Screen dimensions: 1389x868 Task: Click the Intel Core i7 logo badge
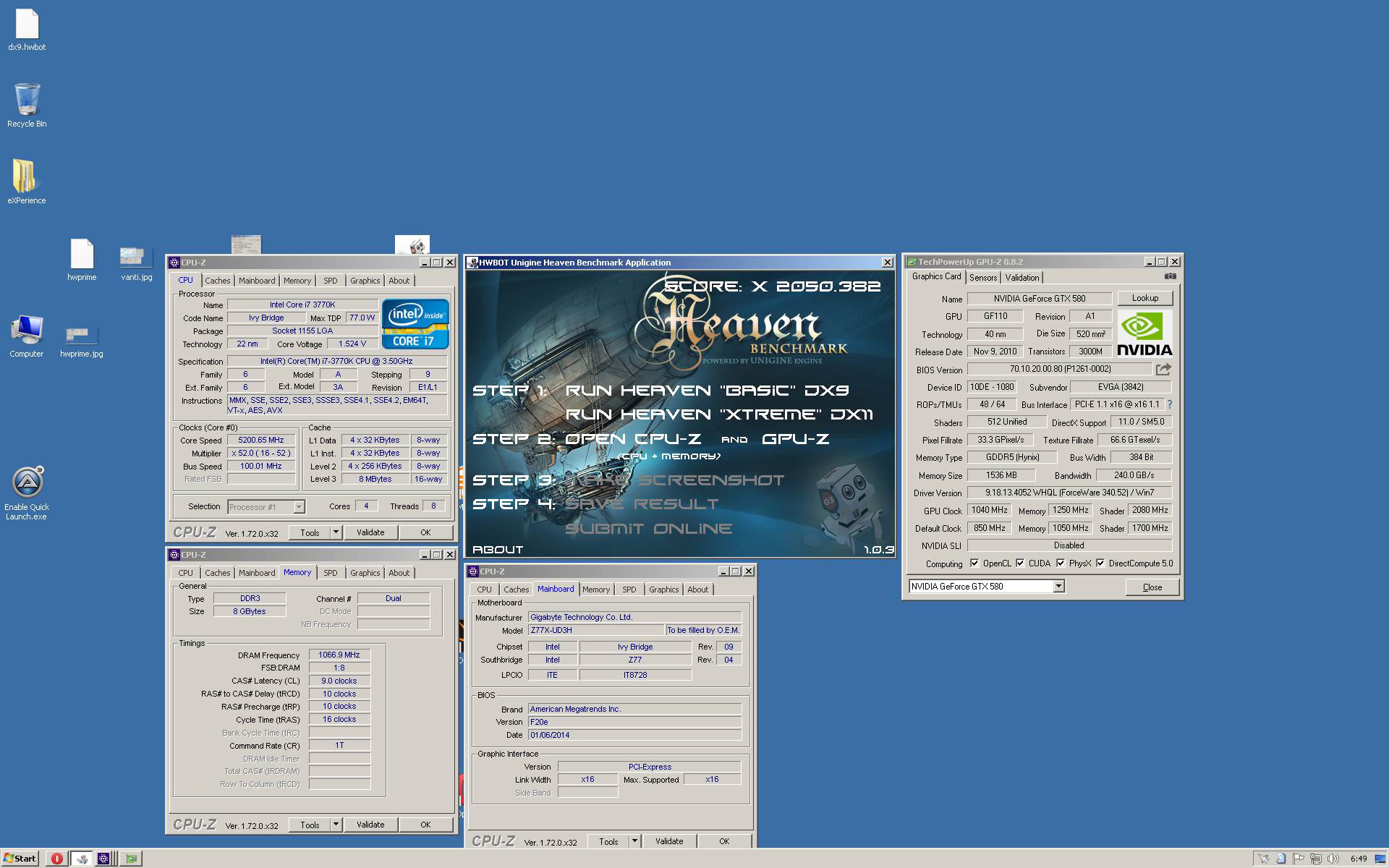pyautogui.click(x=415, y=323)
